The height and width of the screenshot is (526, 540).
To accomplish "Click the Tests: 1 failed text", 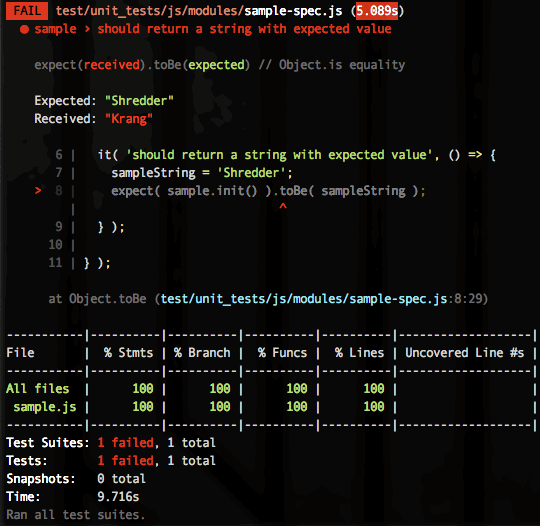I will point(125,461).
